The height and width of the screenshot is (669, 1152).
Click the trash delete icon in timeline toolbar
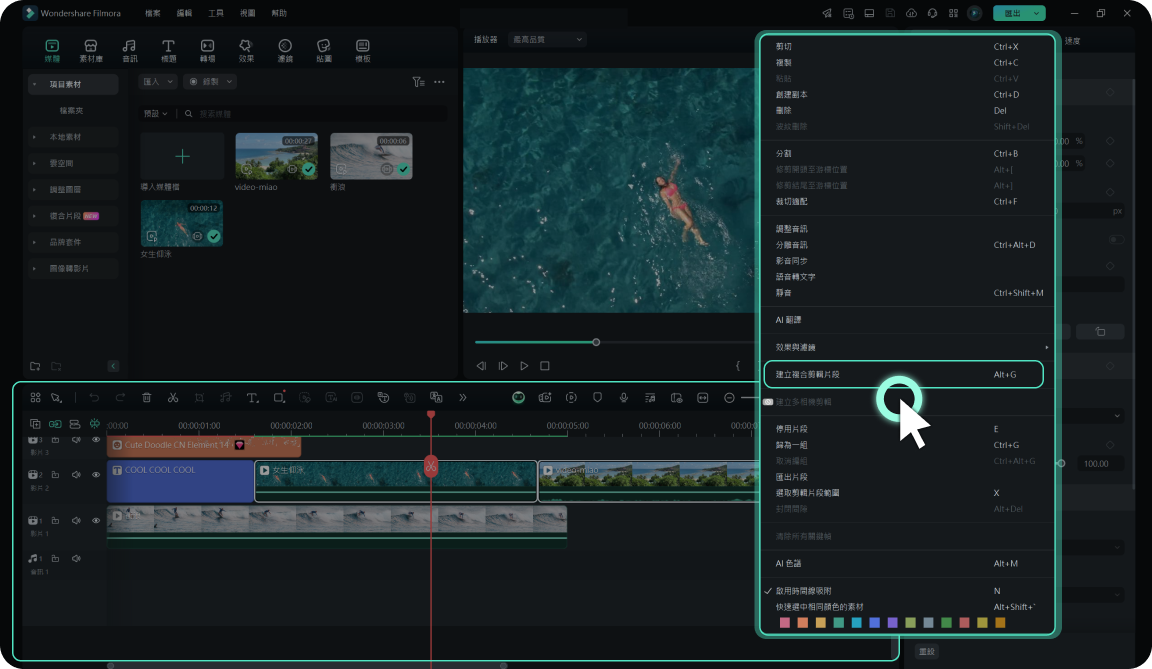(x=147, y=398)
